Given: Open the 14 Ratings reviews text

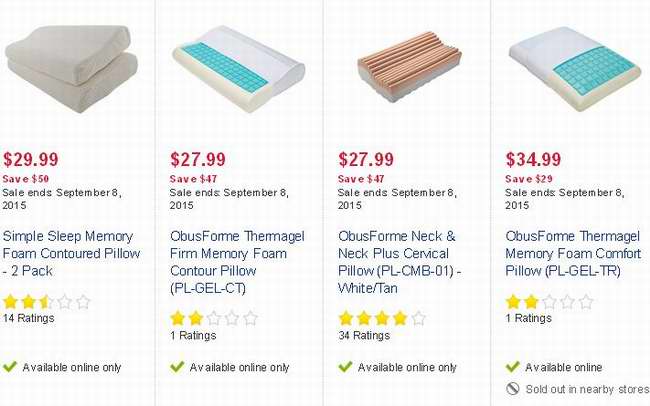Looking at the screenshot, I should click(x=28, y=318).
